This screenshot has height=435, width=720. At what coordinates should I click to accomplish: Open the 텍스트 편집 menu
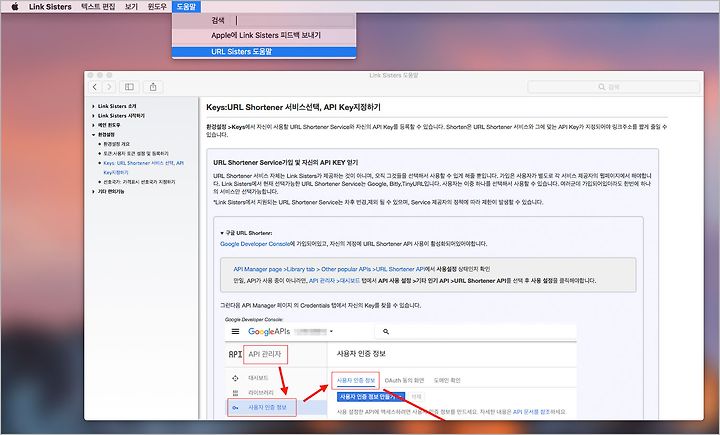pos(98,6)
